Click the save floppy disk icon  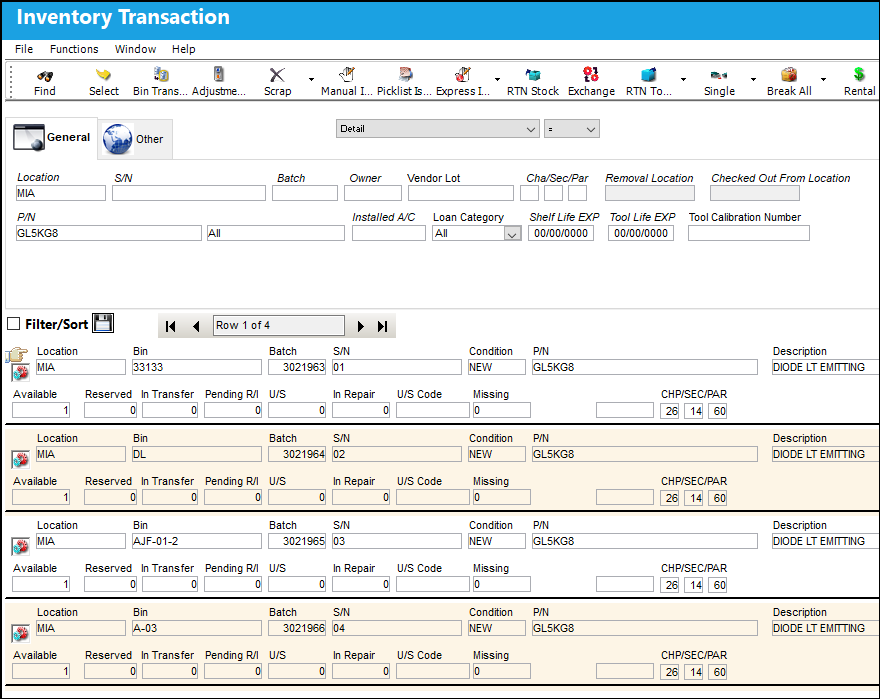coord(103,323)
